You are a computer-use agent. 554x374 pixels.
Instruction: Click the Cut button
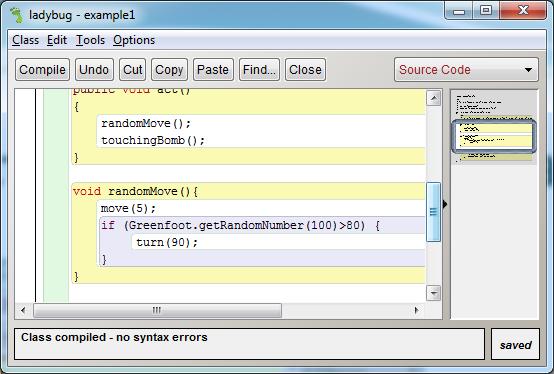point(132,70)
